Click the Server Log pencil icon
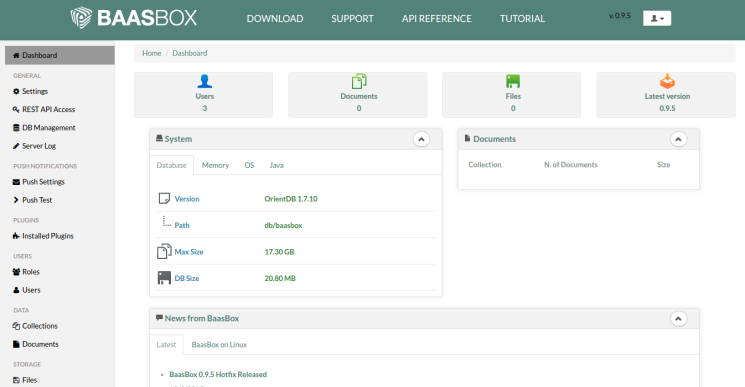Viewport: 745px width, 387px height. [16, 146]
